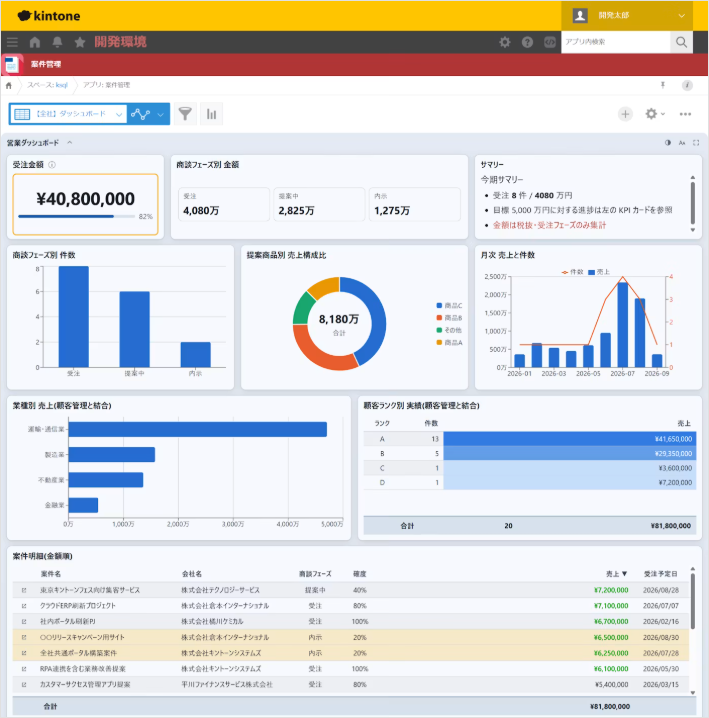
Task: Toggle dashboard fullscreen mode icon
Action: click(x=696, y=143)
